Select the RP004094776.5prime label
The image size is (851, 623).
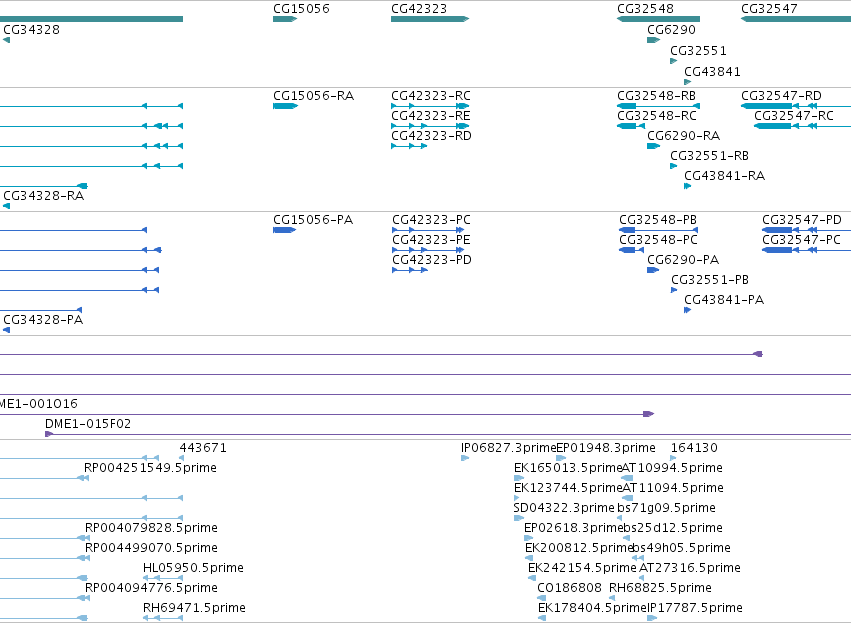tap(151, 588)
